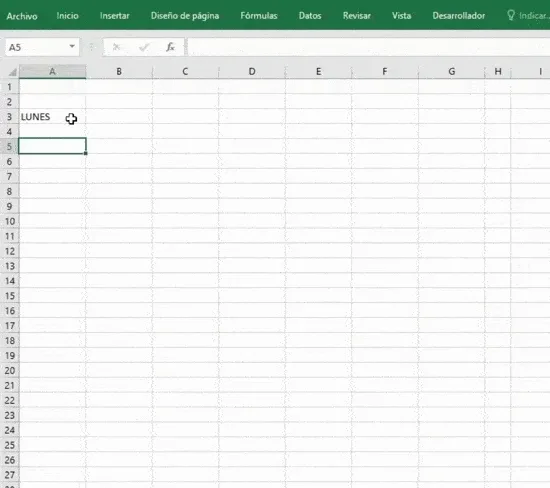Select the column D header
Screen dimensions: 550x488
[252, 72]
